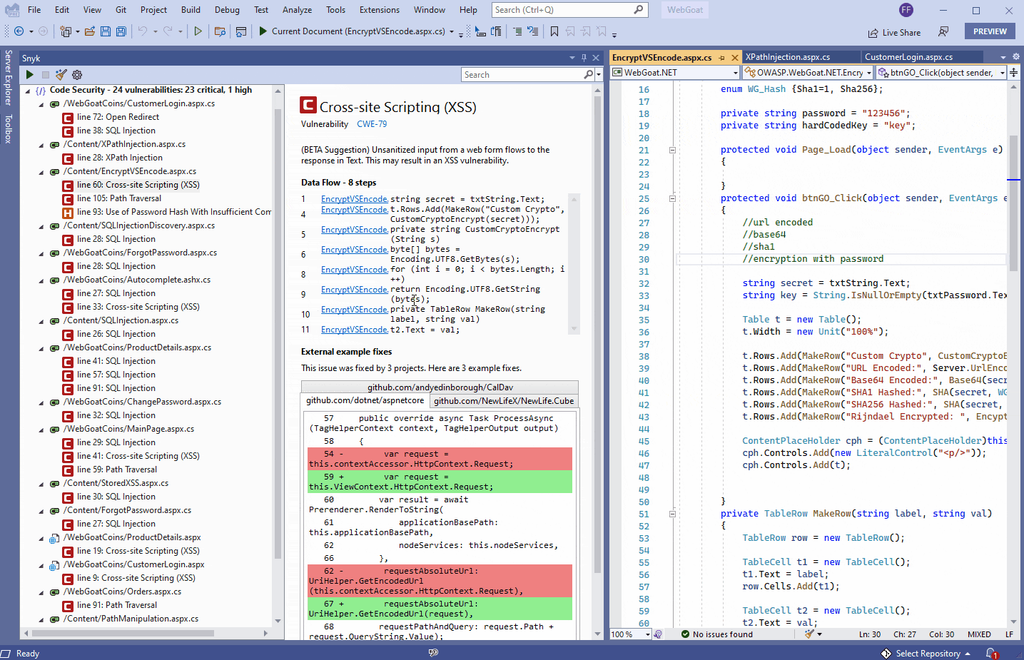The image size is (1024, 660).
Task: Run Snyk scan with the green play icon
Action: click(x=29, y=75)
